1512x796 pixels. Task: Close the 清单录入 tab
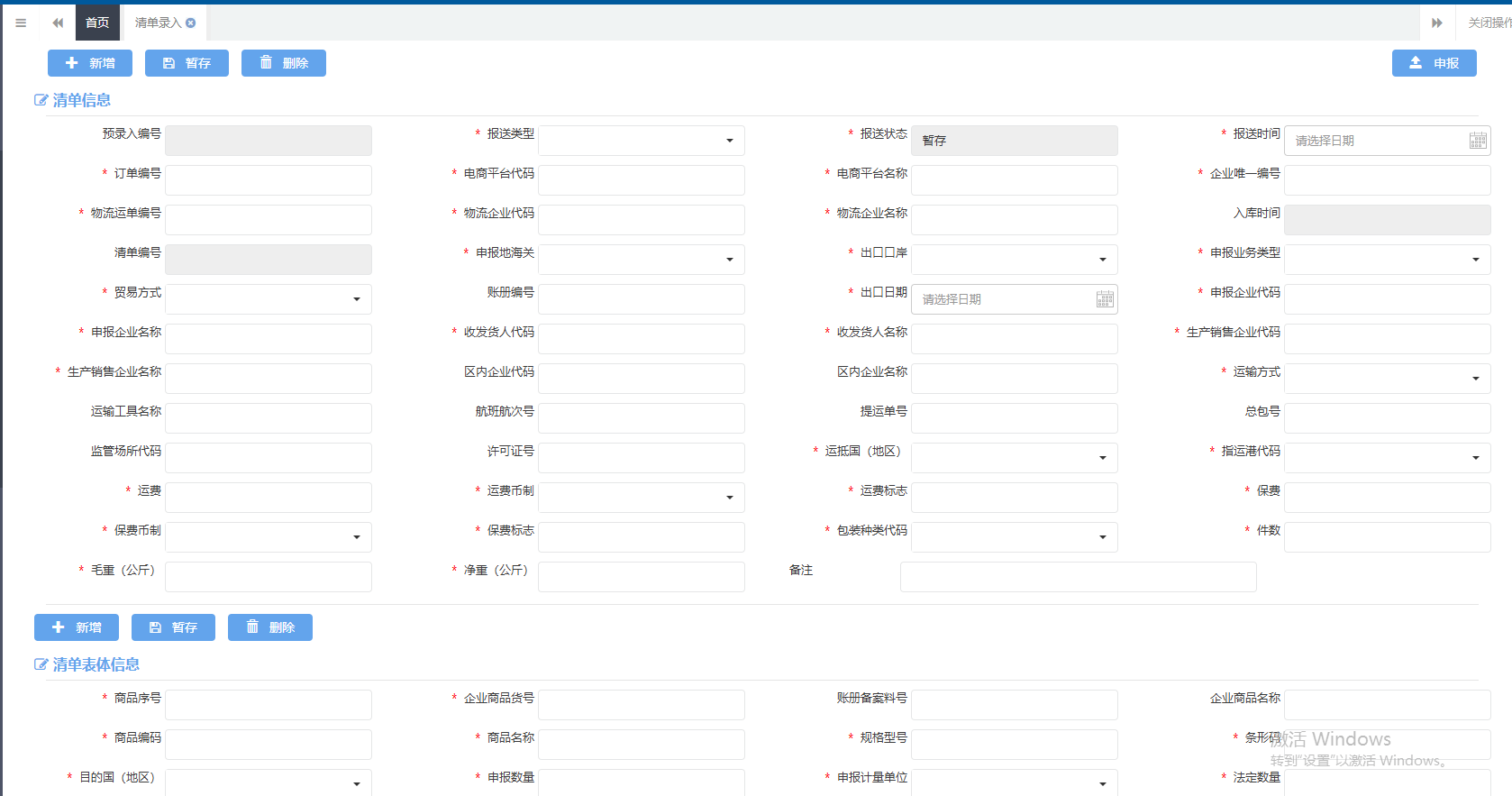coord(191,23)
